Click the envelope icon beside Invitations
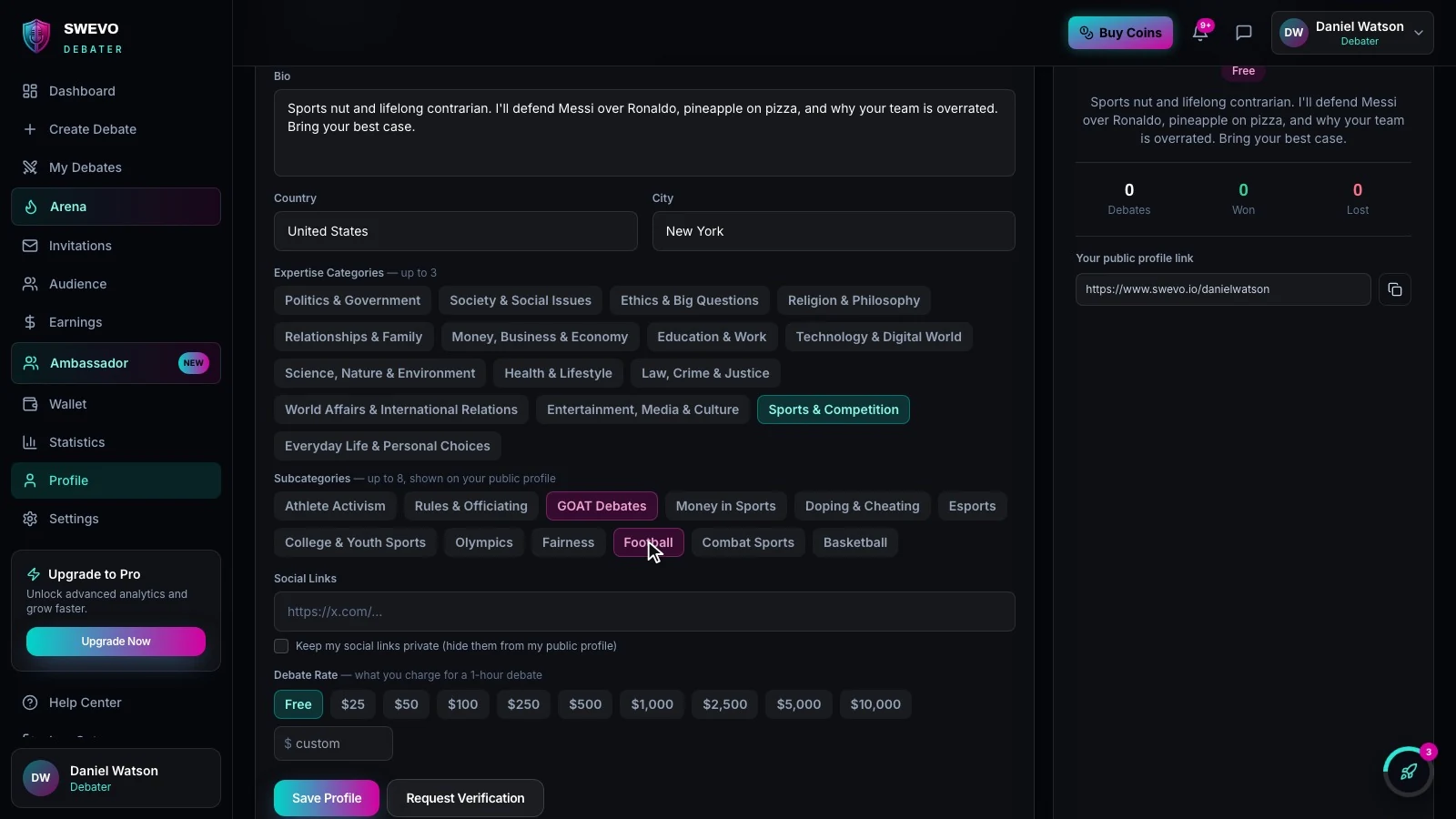This screenshot has width=1456, height=819. tap(30, 246)
